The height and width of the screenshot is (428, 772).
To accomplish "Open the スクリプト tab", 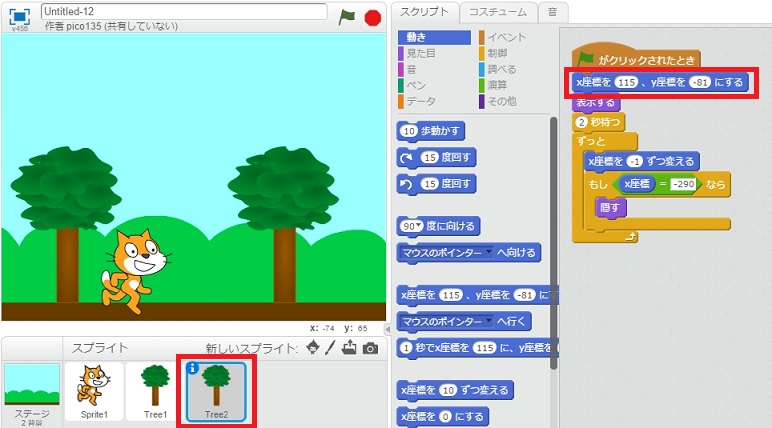I will tap(424, 12).
